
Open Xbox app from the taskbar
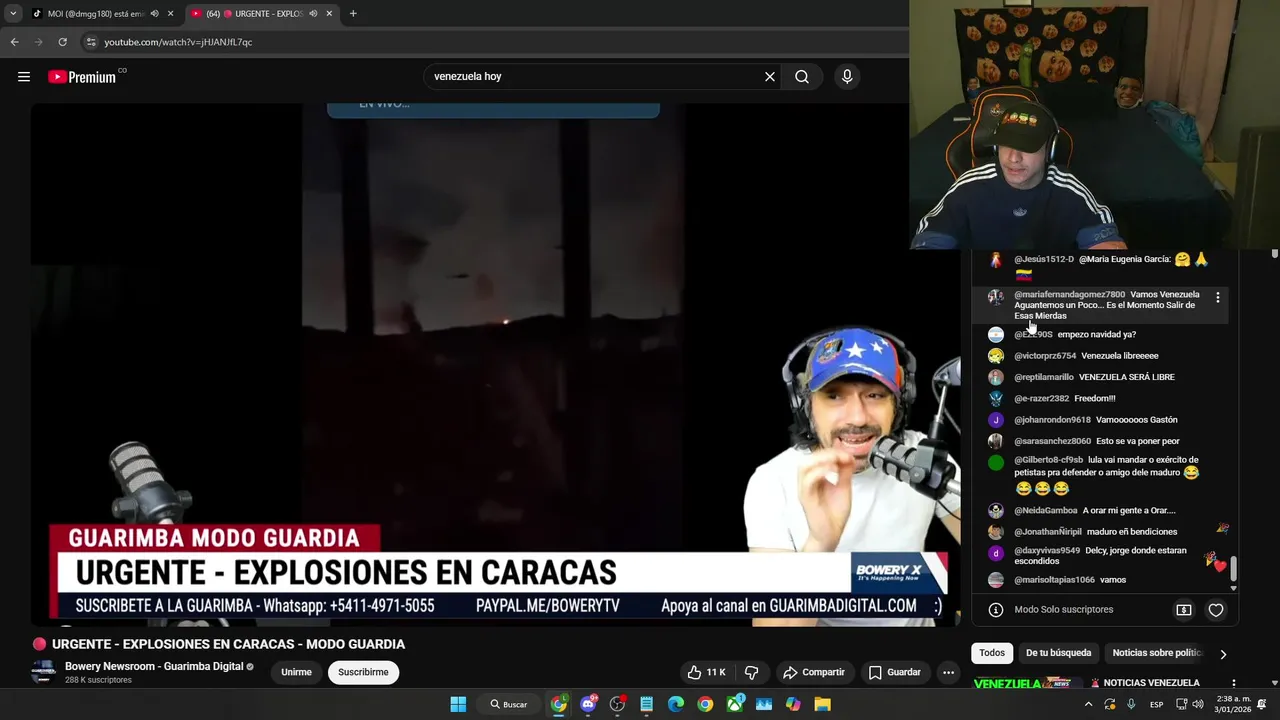tap(735, 704)
